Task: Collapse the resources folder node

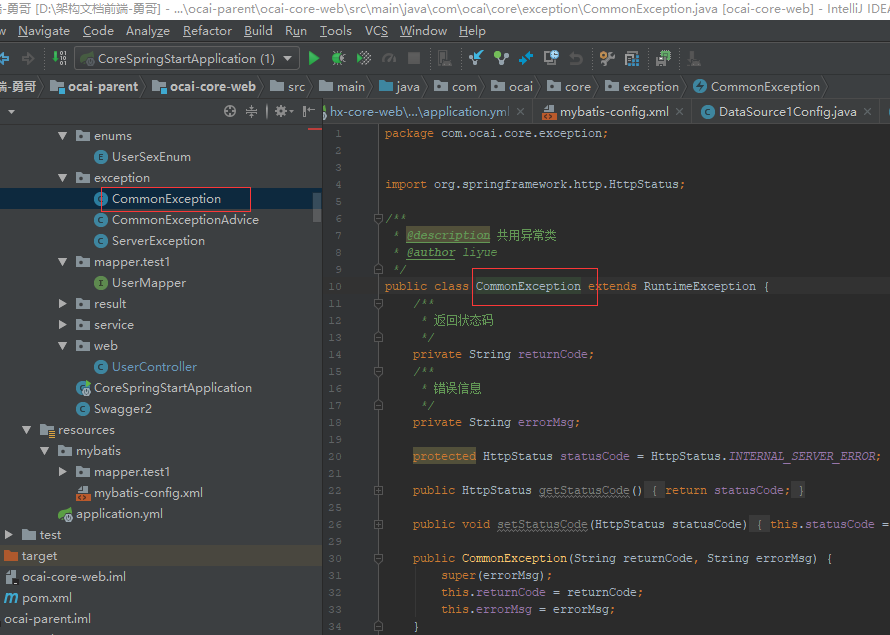Action: tap(27, 430)
